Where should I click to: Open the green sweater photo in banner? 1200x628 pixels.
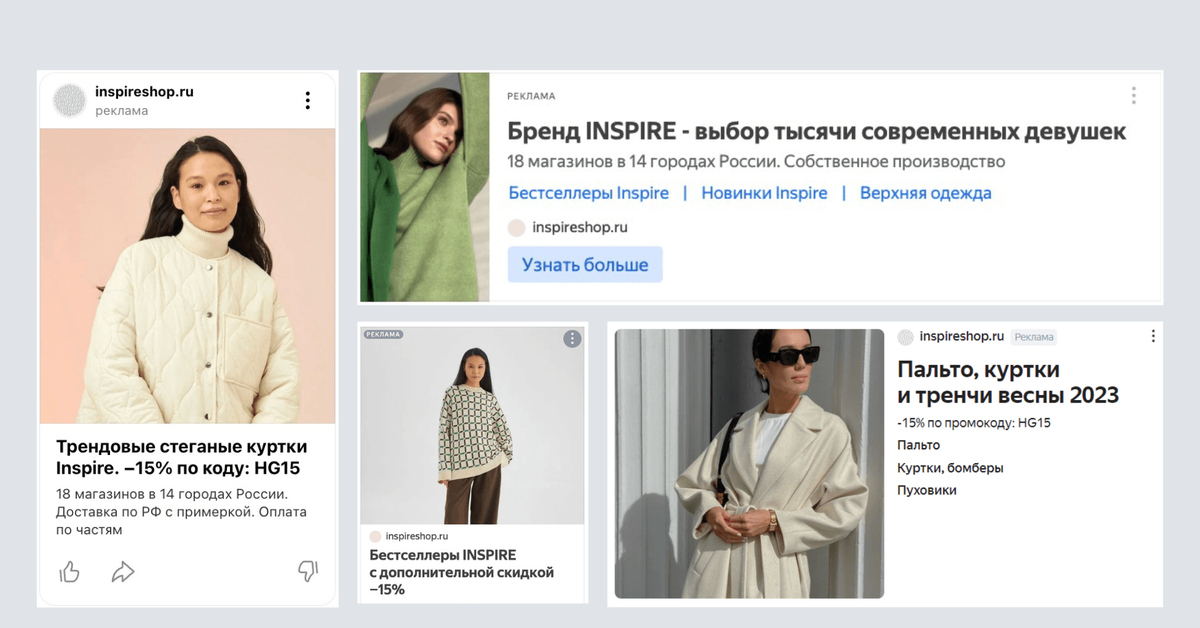coord(425,187)
